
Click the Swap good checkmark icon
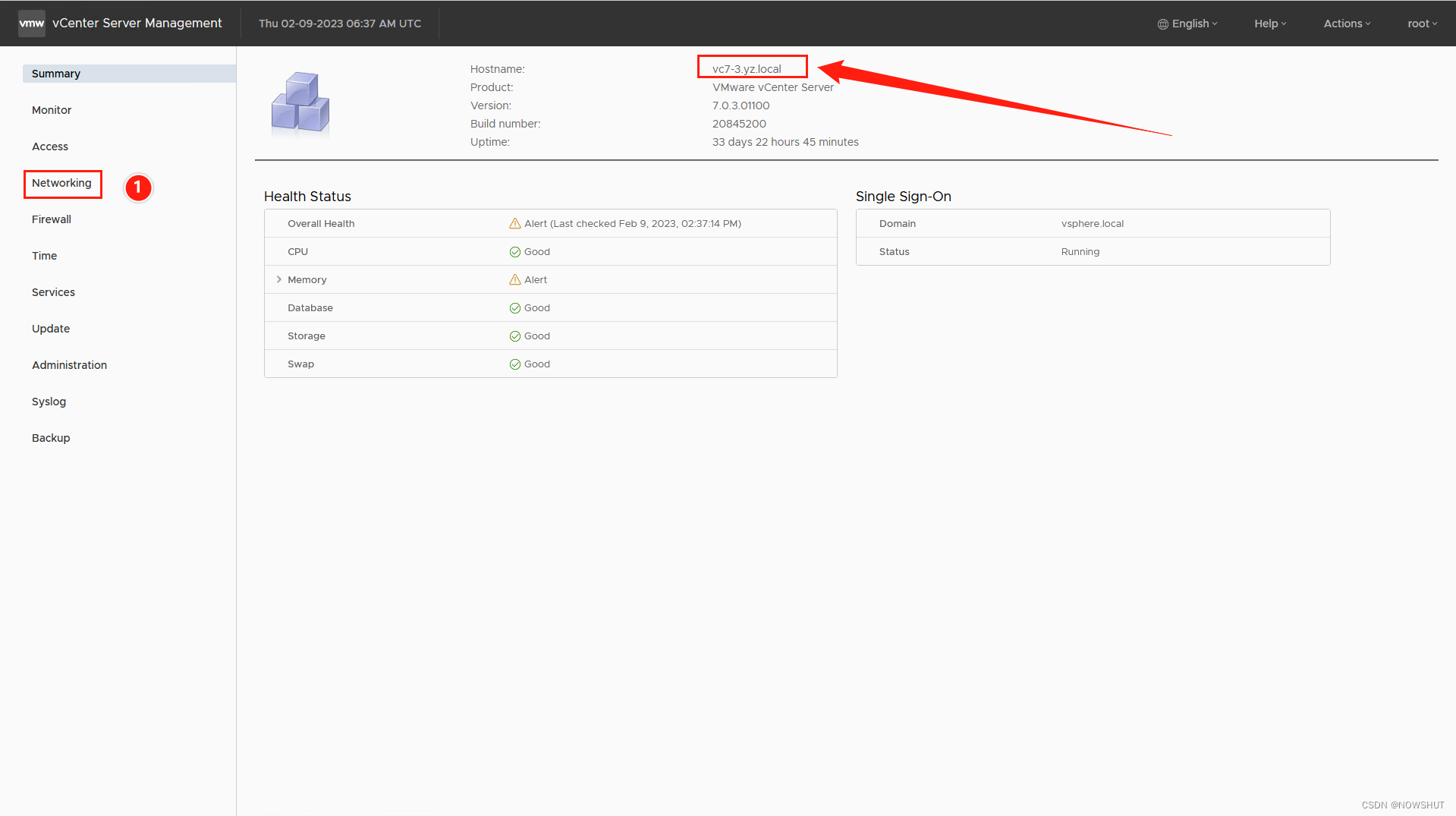click(x=515, y=364)
